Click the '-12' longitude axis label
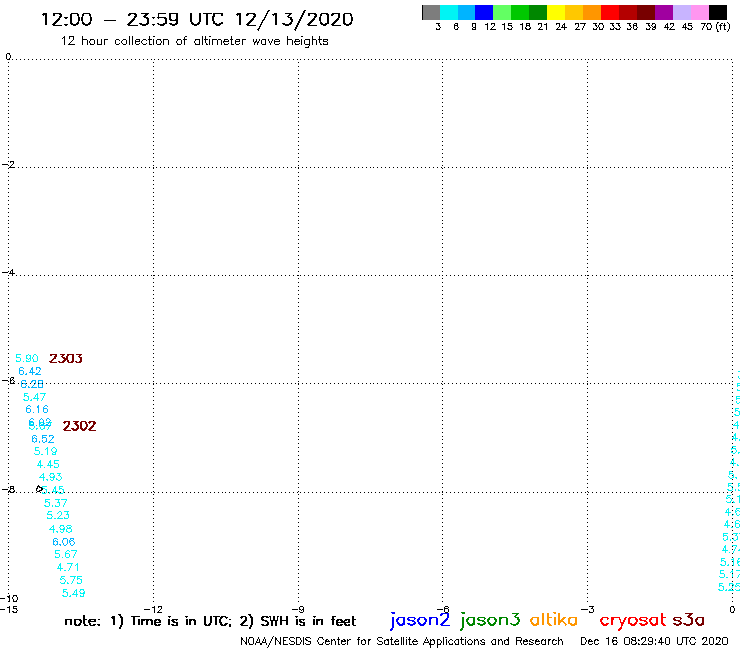The height and width of the screenshot is (650, 740). pos(153,609)
